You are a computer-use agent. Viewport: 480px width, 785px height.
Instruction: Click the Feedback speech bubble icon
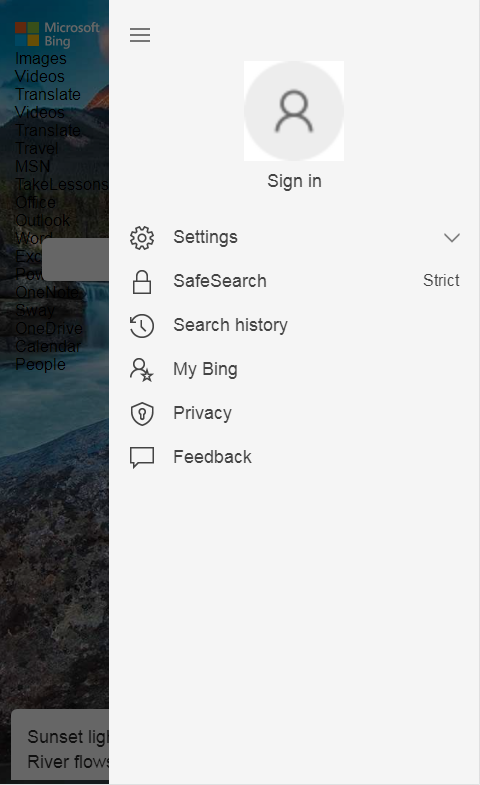pyautogui.click(x=142, y=457)
